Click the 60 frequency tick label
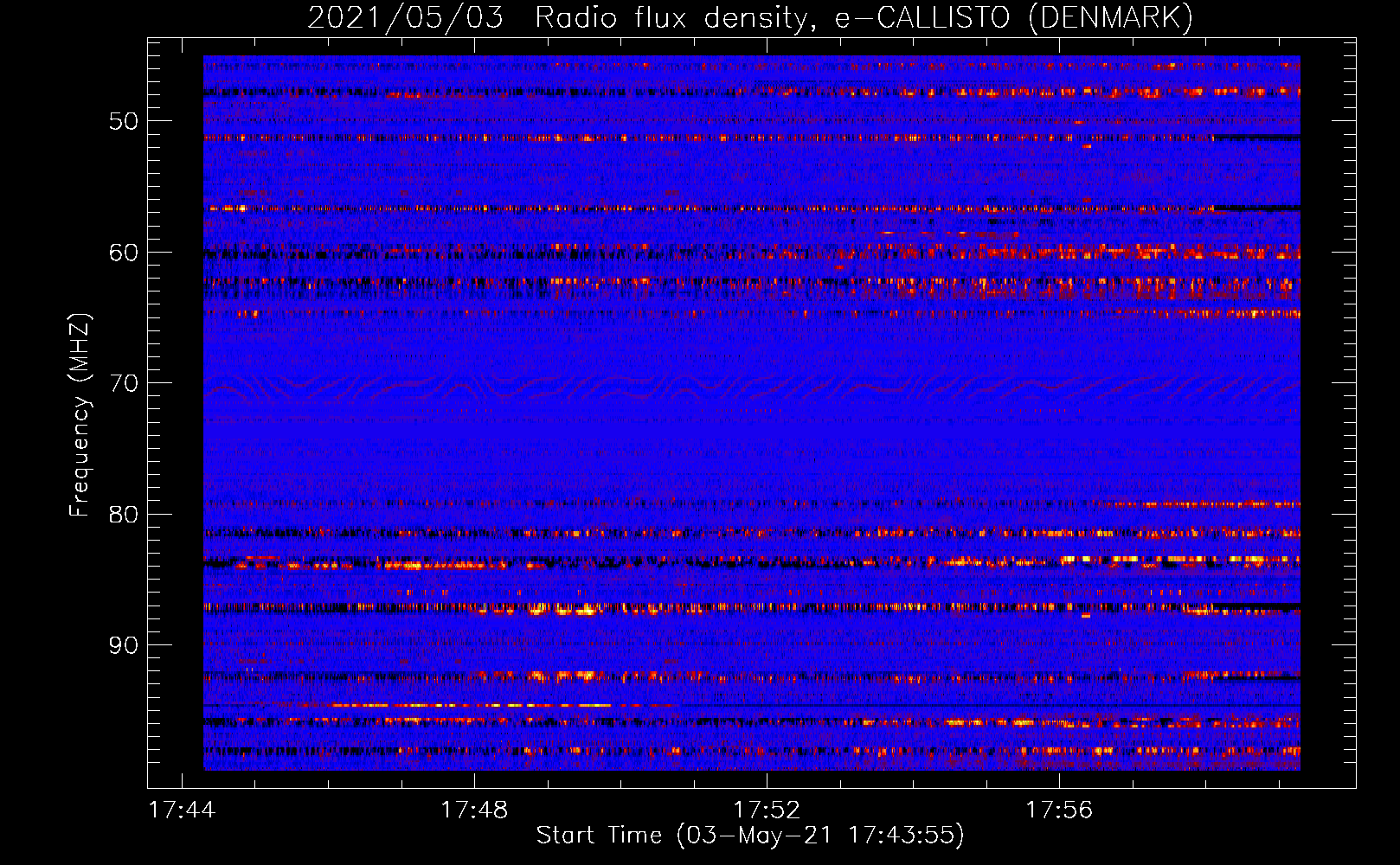The height and width of the screenshot is (865, 1400). pos(124,253)
